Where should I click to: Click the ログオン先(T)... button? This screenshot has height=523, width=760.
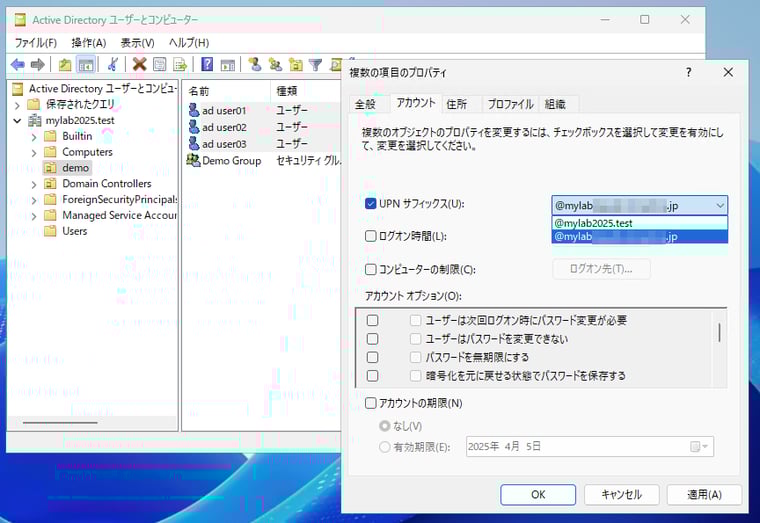coord(601,269)
